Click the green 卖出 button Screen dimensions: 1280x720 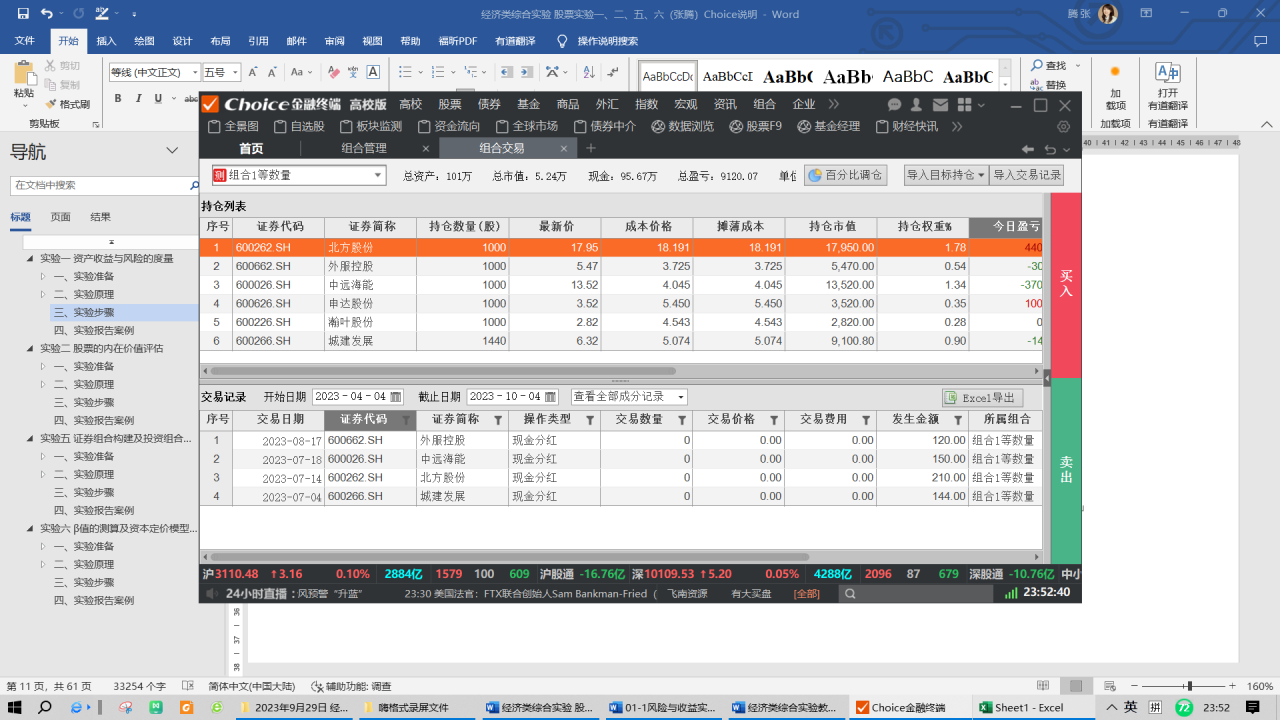1066,469
